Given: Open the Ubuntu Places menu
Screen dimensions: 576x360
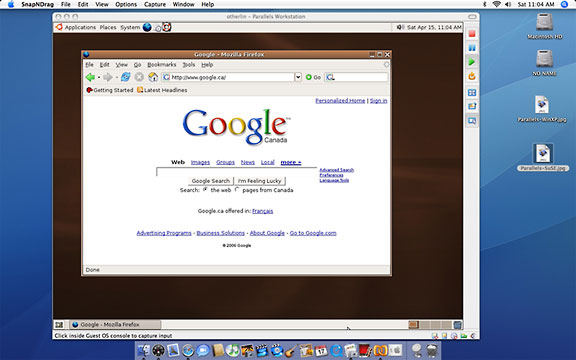Looking at the screenshot, I should [108, 28].
